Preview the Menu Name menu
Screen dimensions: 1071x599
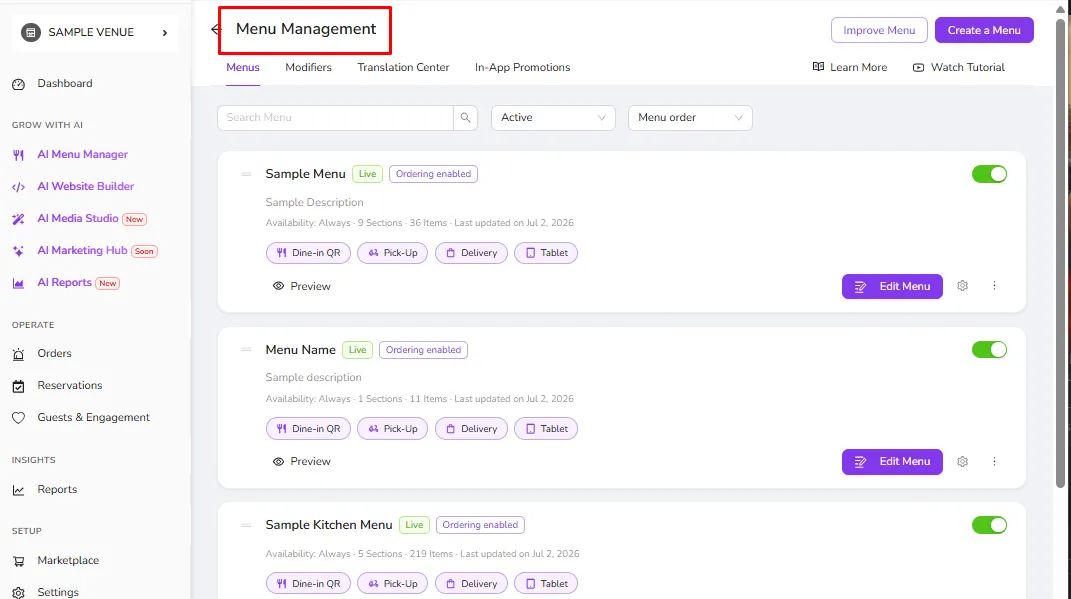coord(301,462)
